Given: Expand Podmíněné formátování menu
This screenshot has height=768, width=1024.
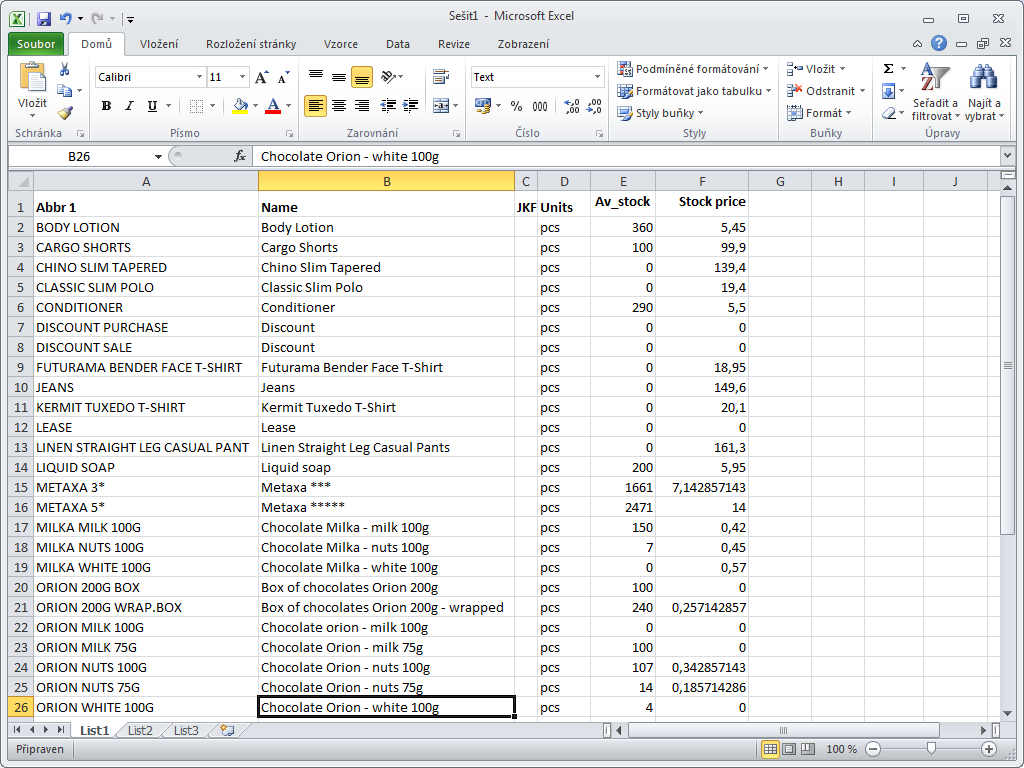Looking at the screenshot, I should point(765,69).
